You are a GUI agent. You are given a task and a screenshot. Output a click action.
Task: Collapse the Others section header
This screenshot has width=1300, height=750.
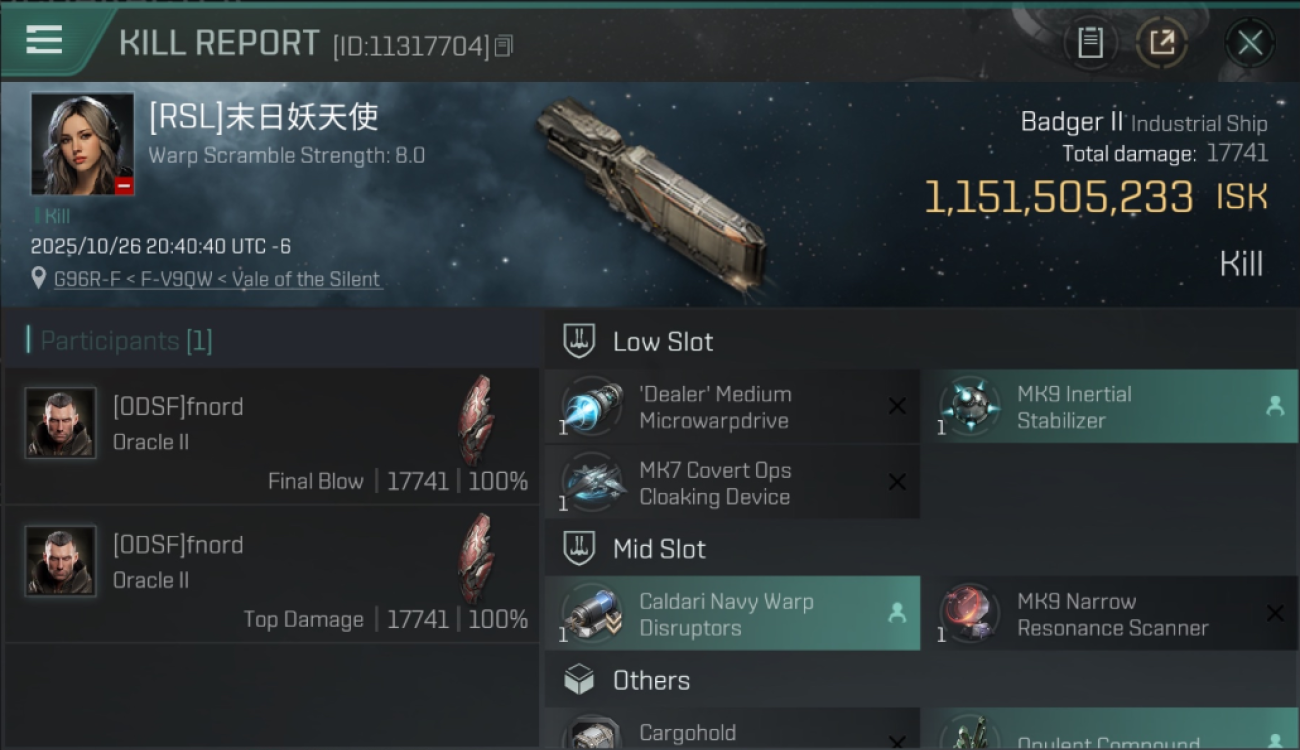point(921,681)
